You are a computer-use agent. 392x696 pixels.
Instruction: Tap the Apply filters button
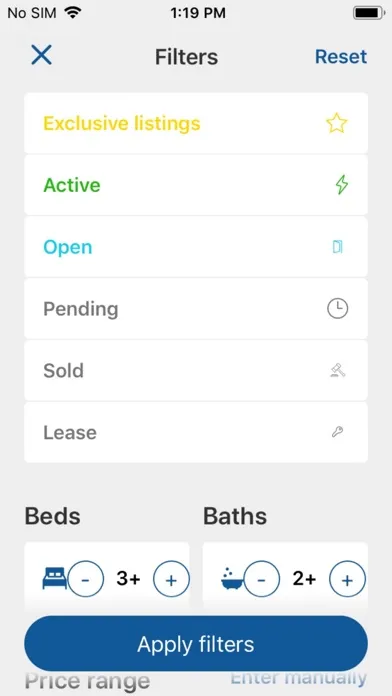tap(196, 644)
